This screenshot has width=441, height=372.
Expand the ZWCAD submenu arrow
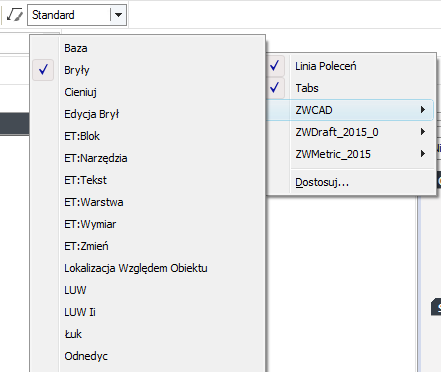tap(423, 110)
